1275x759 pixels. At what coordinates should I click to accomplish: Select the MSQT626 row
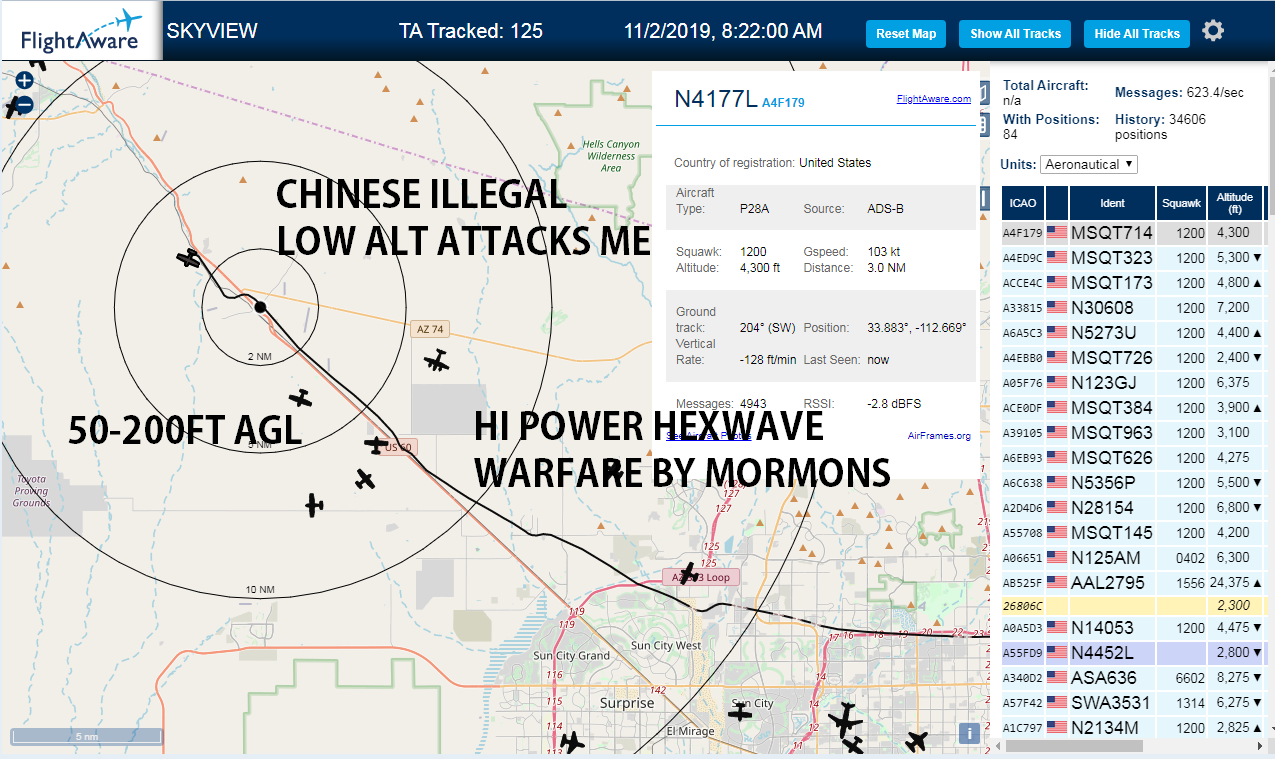pyautogui.click(x=1133, y=458)
